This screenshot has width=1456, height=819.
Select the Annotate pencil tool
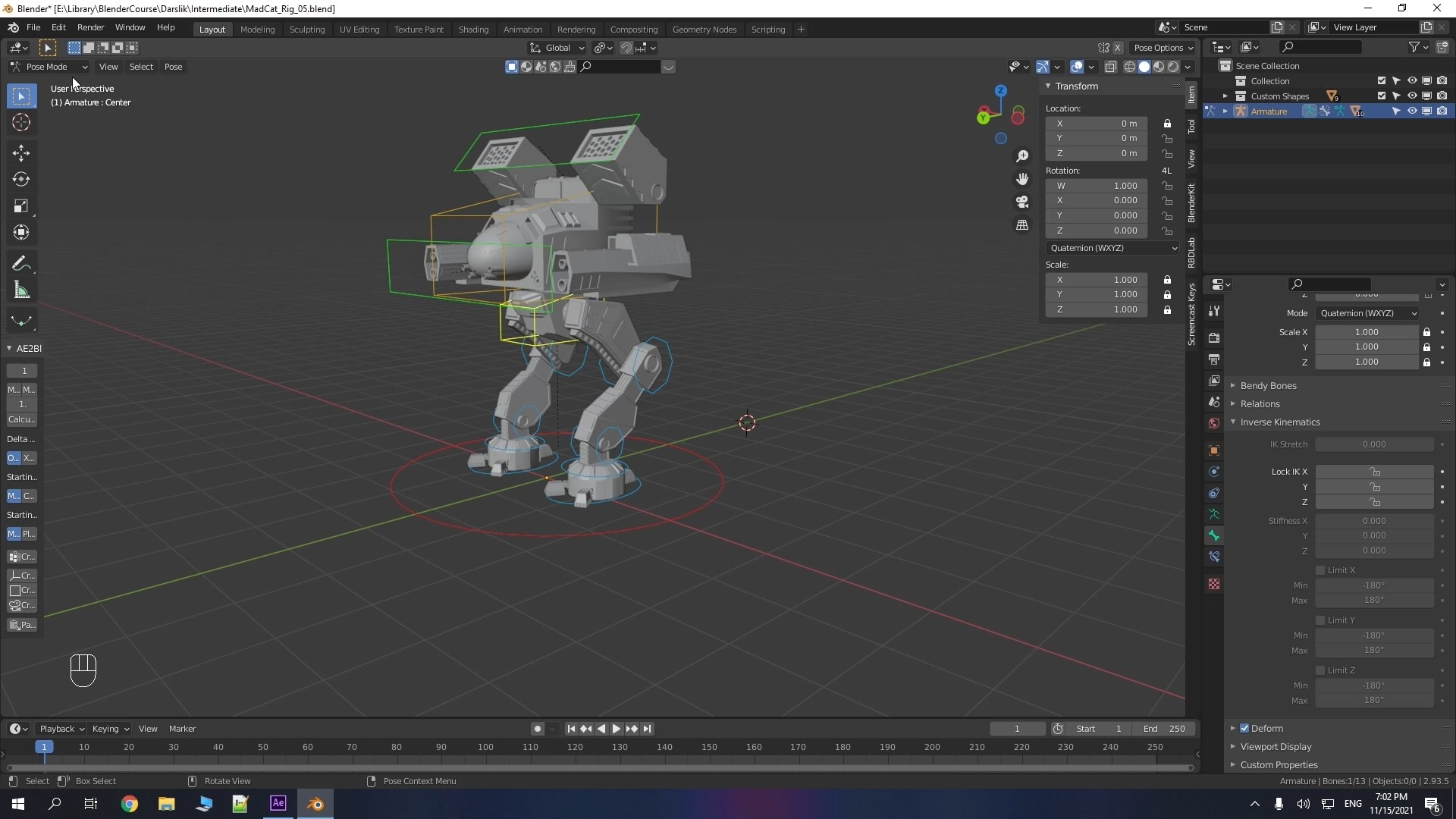20,264
